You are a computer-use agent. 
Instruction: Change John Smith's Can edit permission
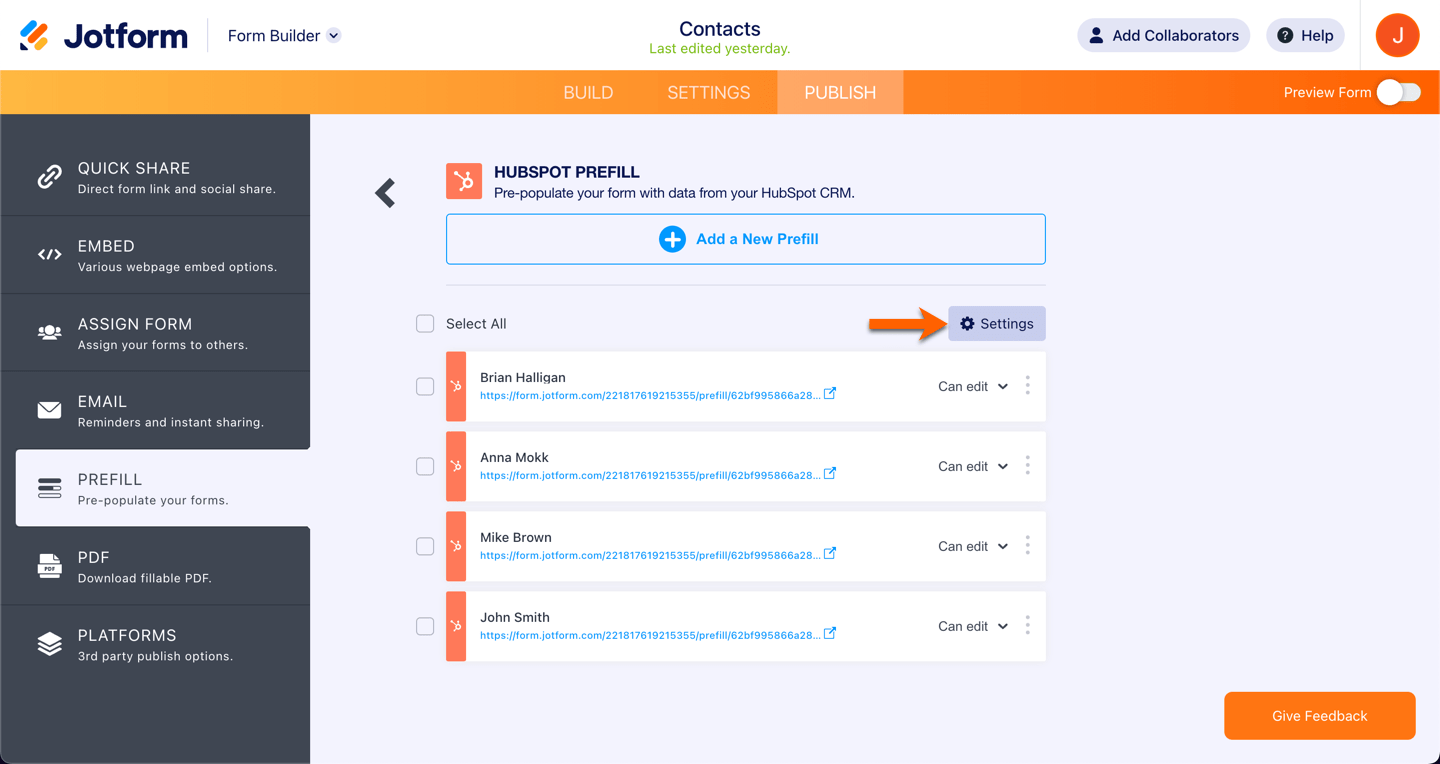(973, 626)
